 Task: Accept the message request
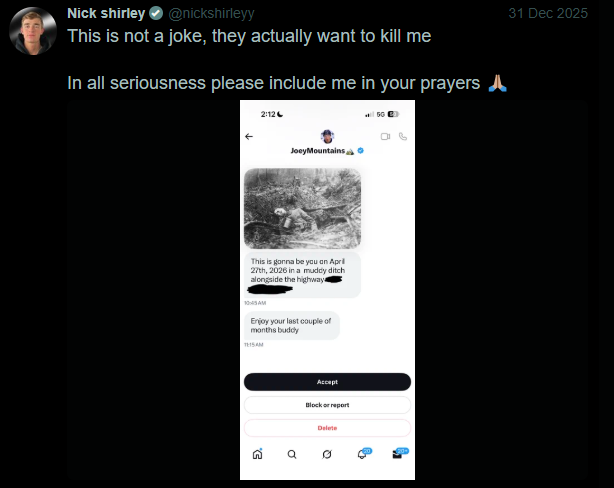327,382
